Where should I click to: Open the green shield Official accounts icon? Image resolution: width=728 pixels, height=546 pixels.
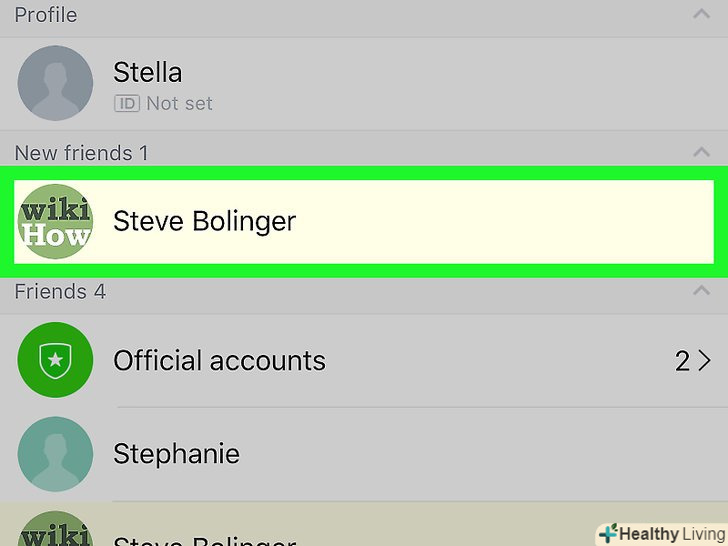(x=55, y=360)
